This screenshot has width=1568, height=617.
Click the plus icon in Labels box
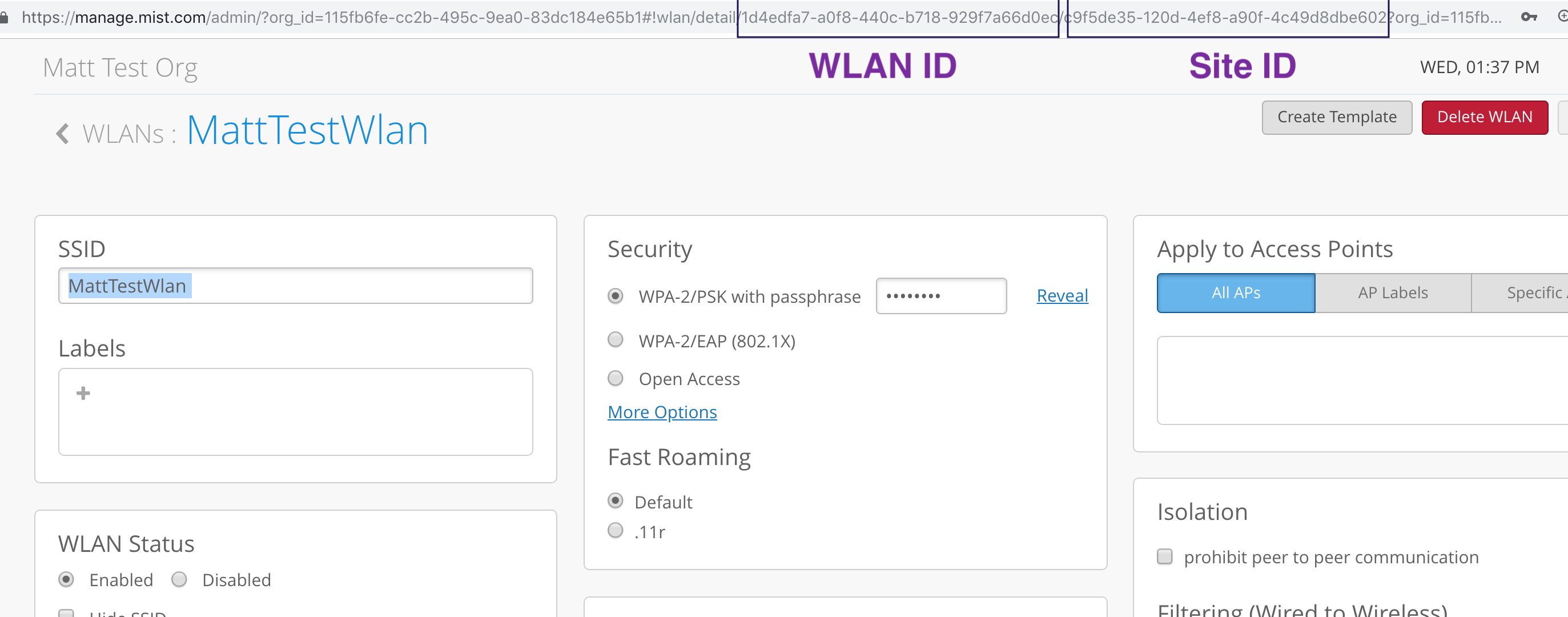pyautogui.click(x=83, y=394)
